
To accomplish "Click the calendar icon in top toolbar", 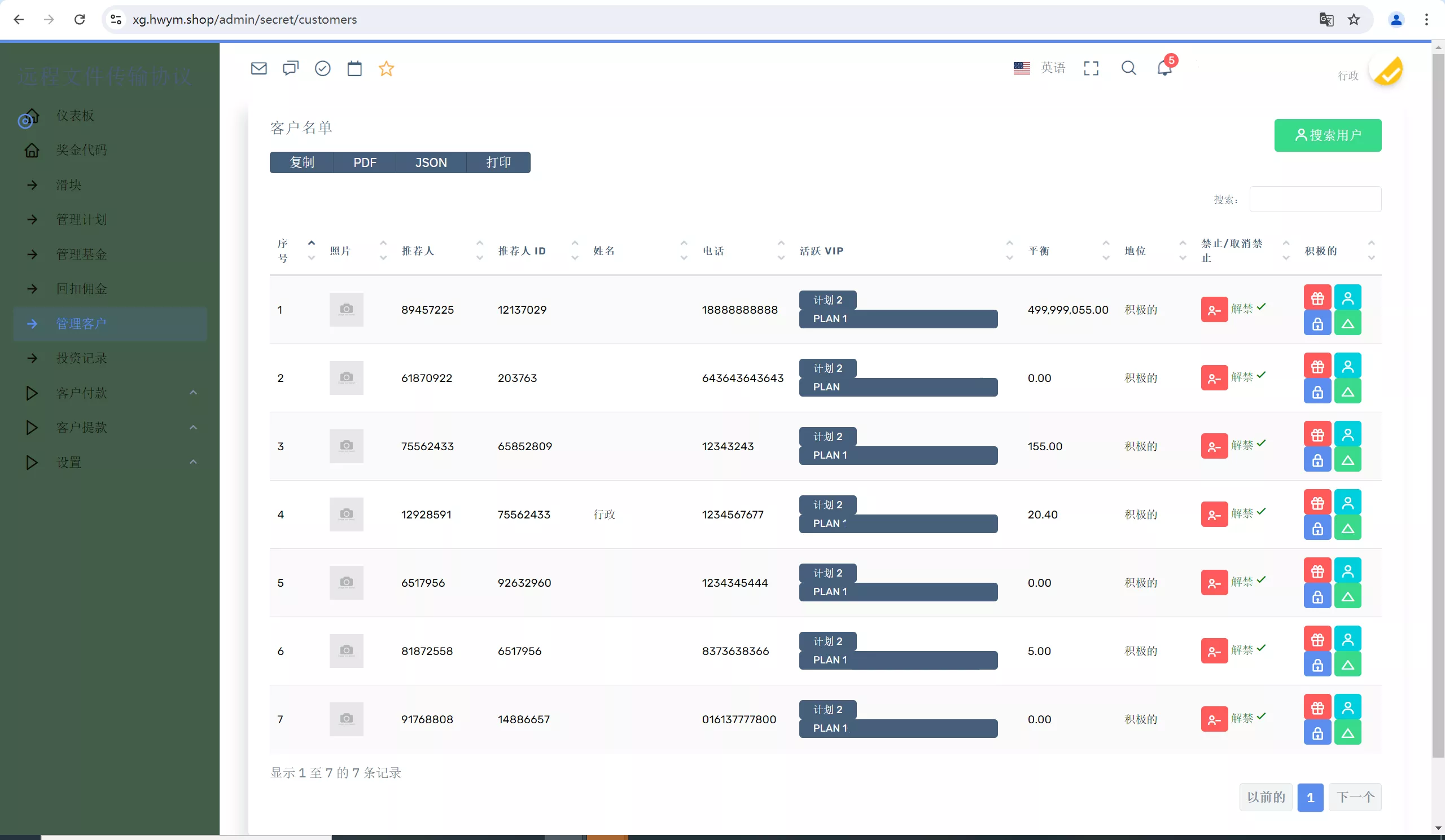I will point(354,69).
